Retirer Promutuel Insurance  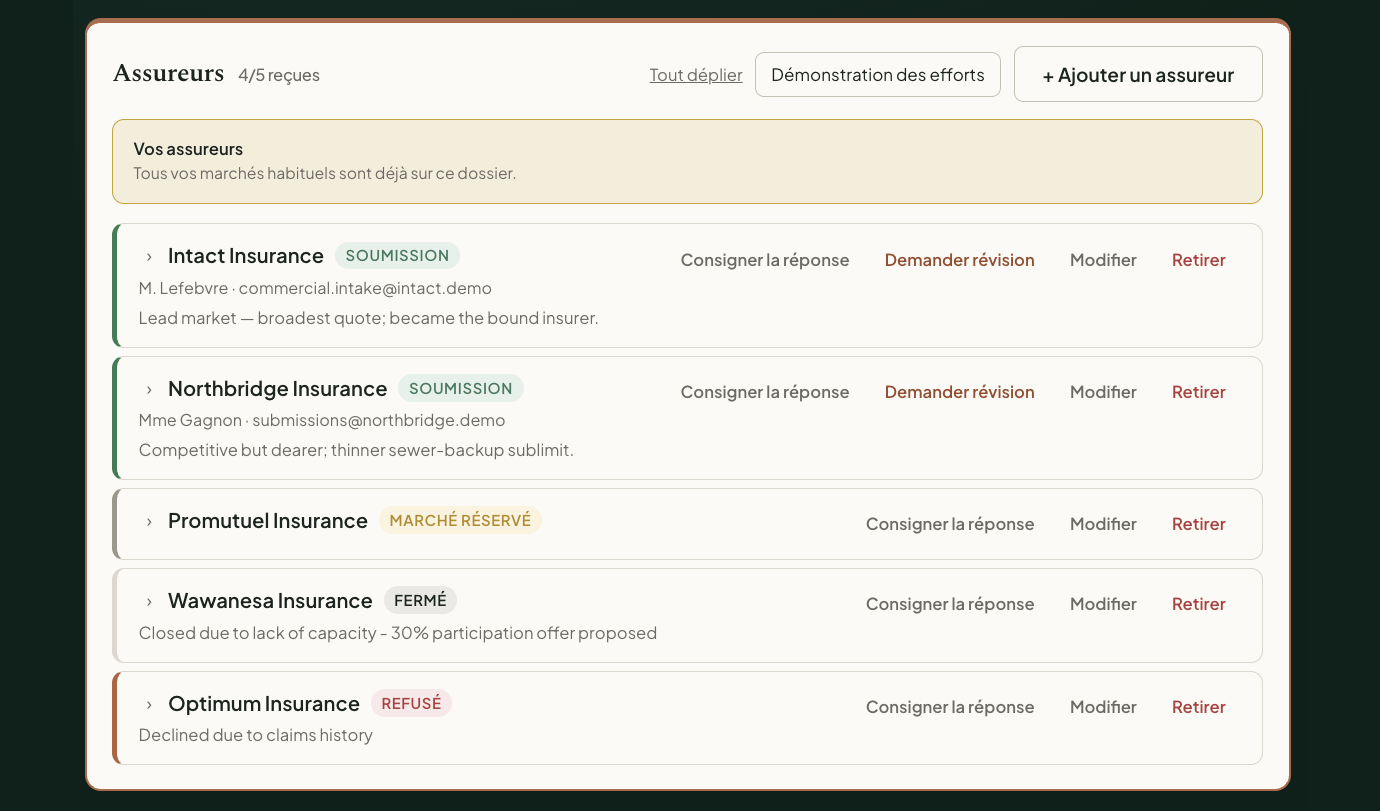(1199, 524)
